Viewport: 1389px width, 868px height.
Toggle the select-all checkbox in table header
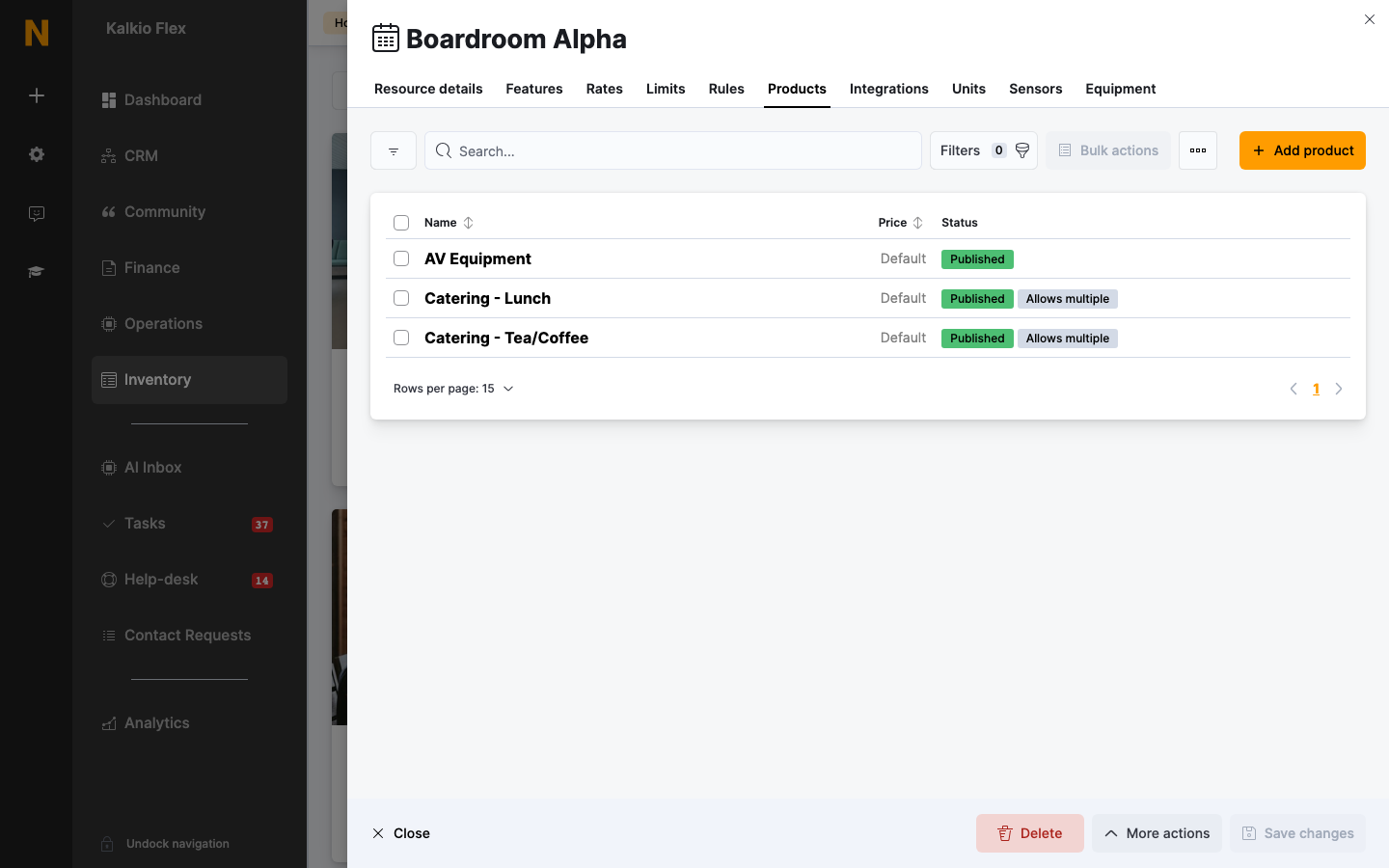(401, 223)
